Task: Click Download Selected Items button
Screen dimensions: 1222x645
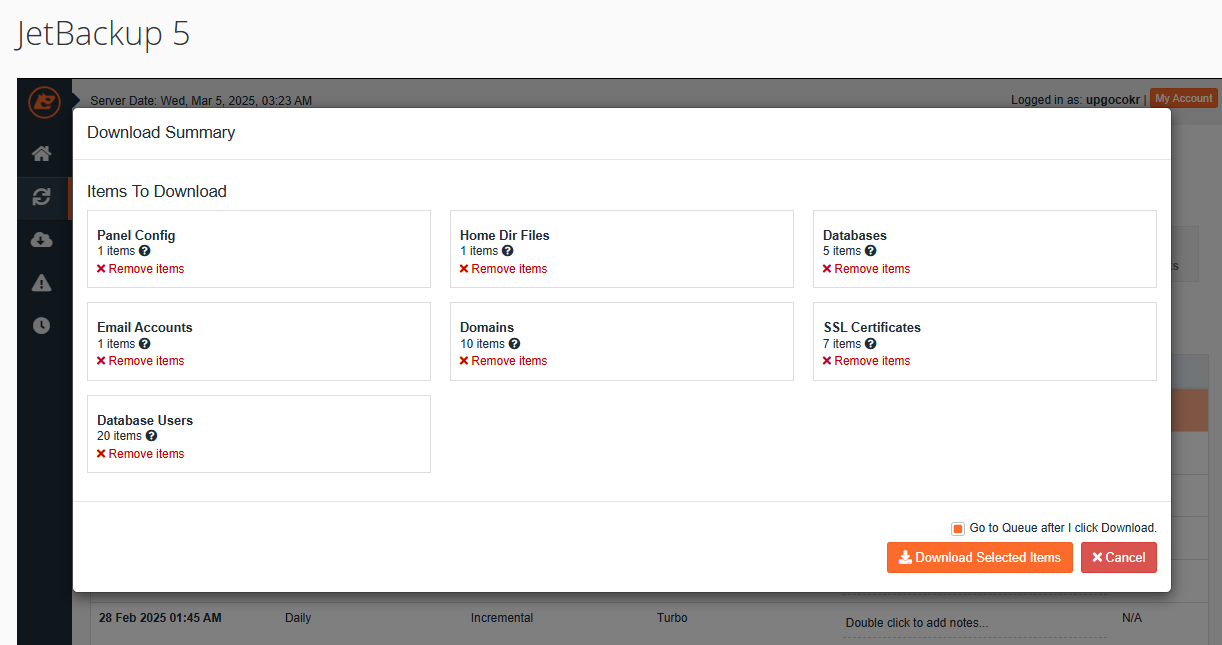Action: coord(980,558)
